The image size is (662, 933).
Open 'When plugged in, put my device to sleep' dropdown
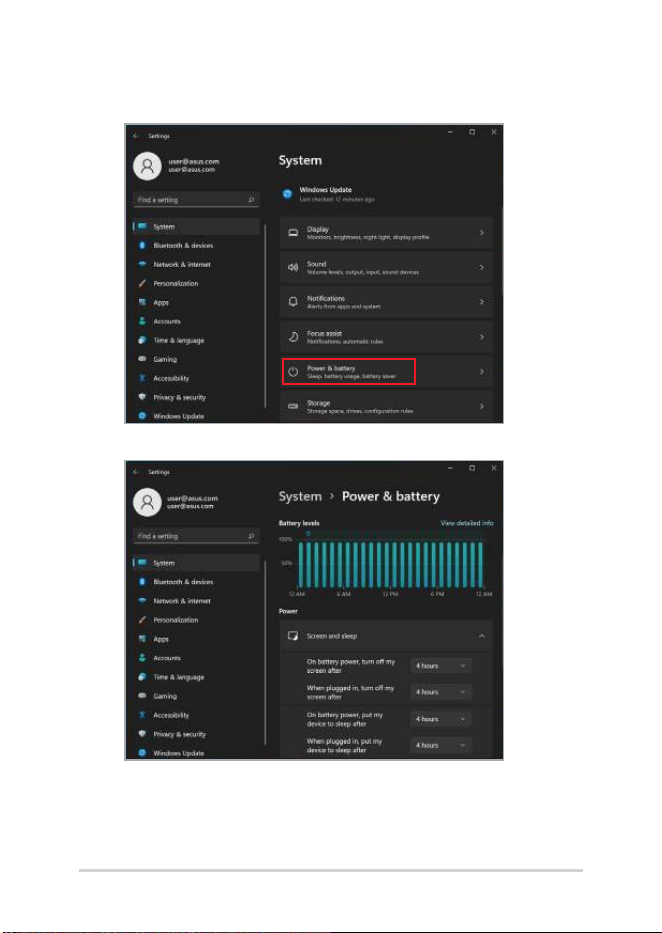[x=441, y=745]
